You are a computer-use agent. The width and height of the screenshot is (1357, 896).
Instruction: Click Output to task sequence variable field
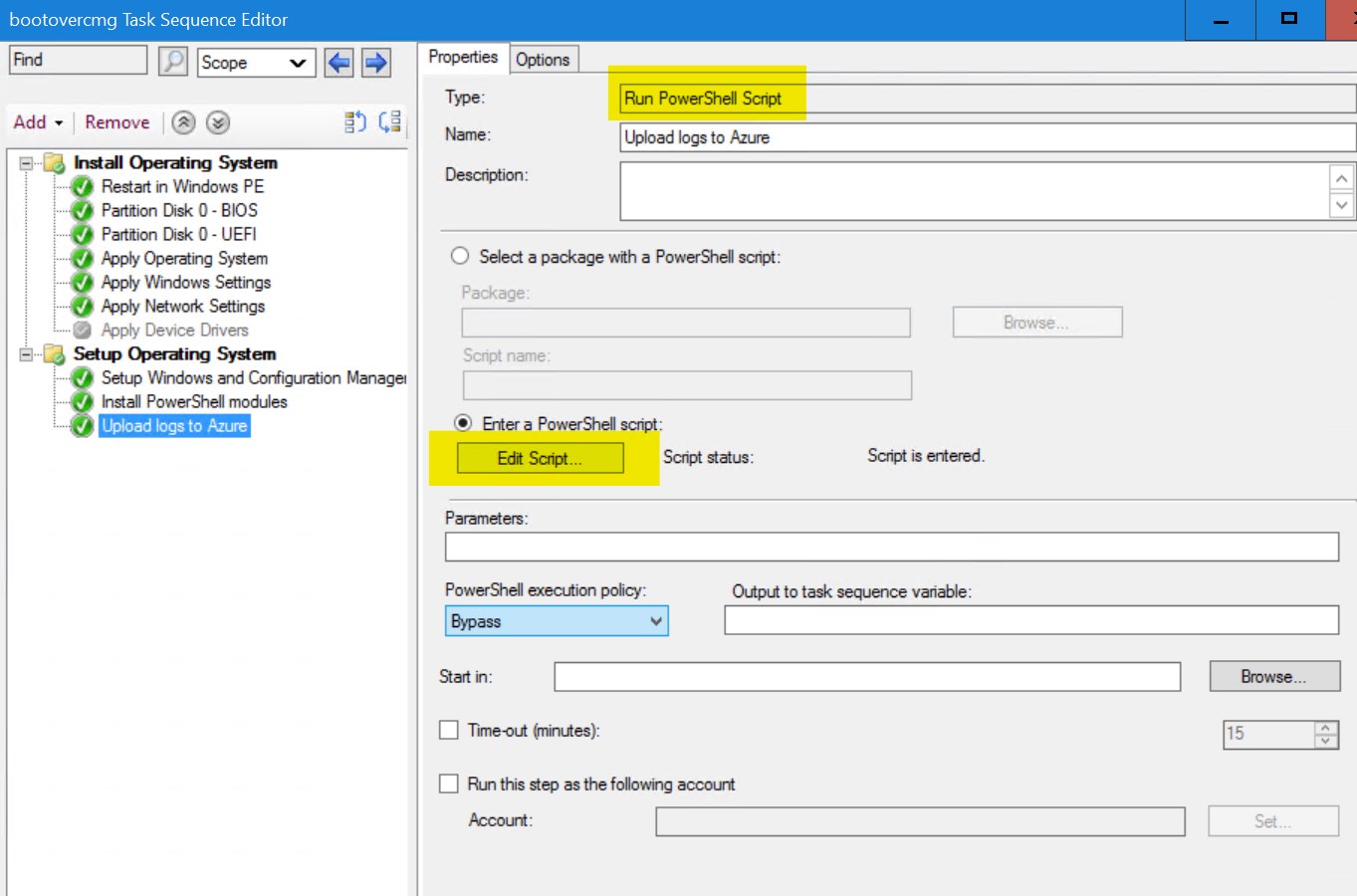pyautogui.click(x=1031, y=620)
